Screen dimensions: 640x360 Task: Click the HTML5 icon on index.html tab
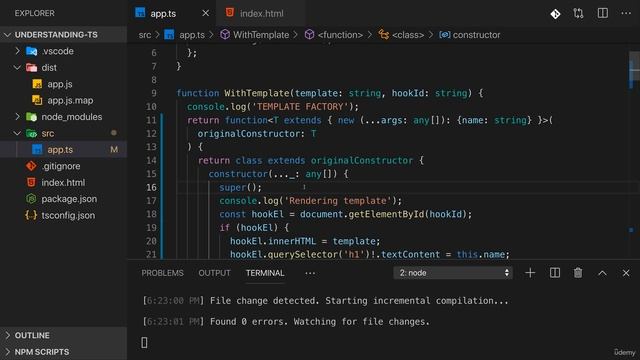[x=230, y=13]
